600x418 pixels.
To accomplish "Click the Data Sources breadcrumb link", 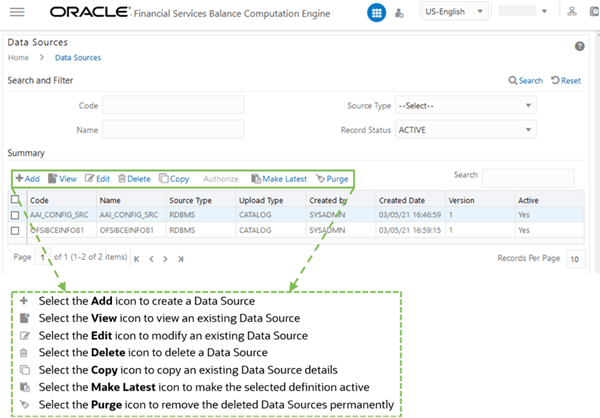I will click(78, 57).
